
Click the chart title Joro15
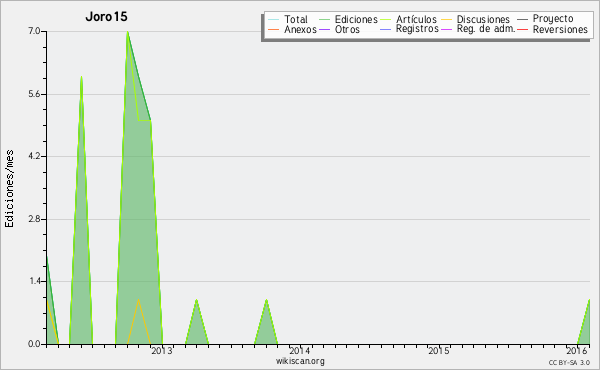(106, 17)
